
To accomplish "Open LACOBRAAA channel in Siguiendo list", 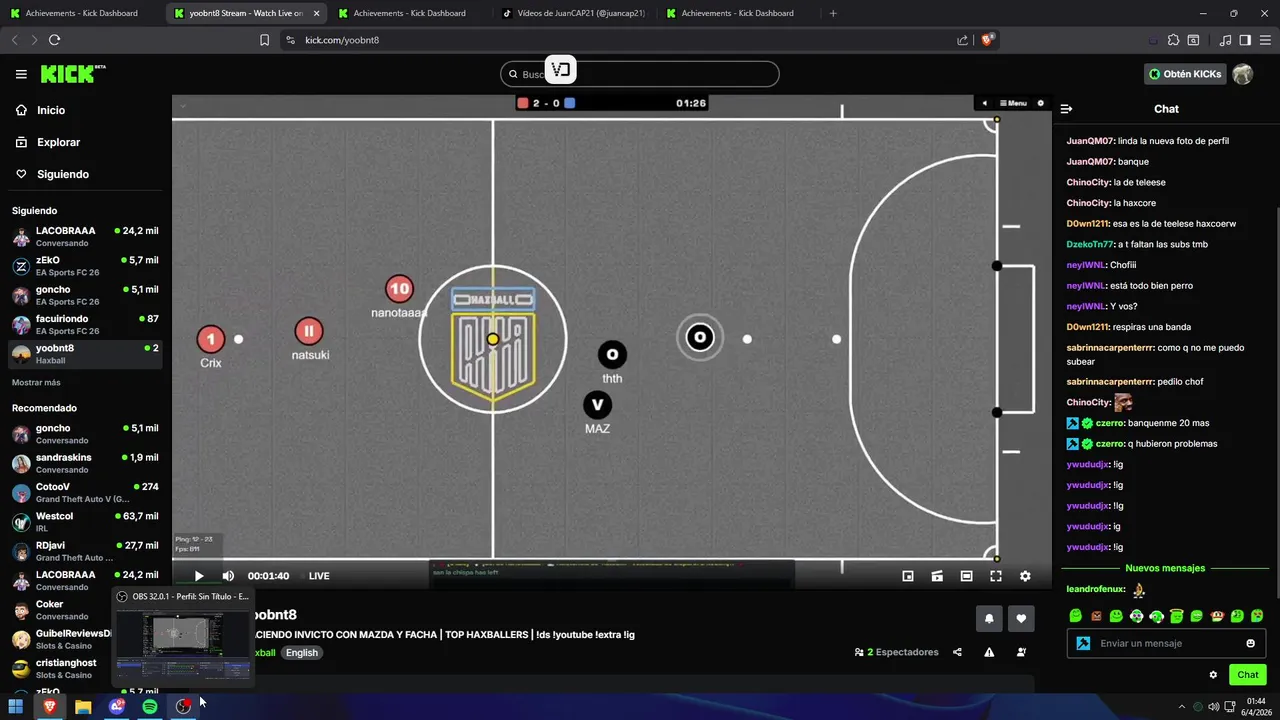I will tap(86, 237).
